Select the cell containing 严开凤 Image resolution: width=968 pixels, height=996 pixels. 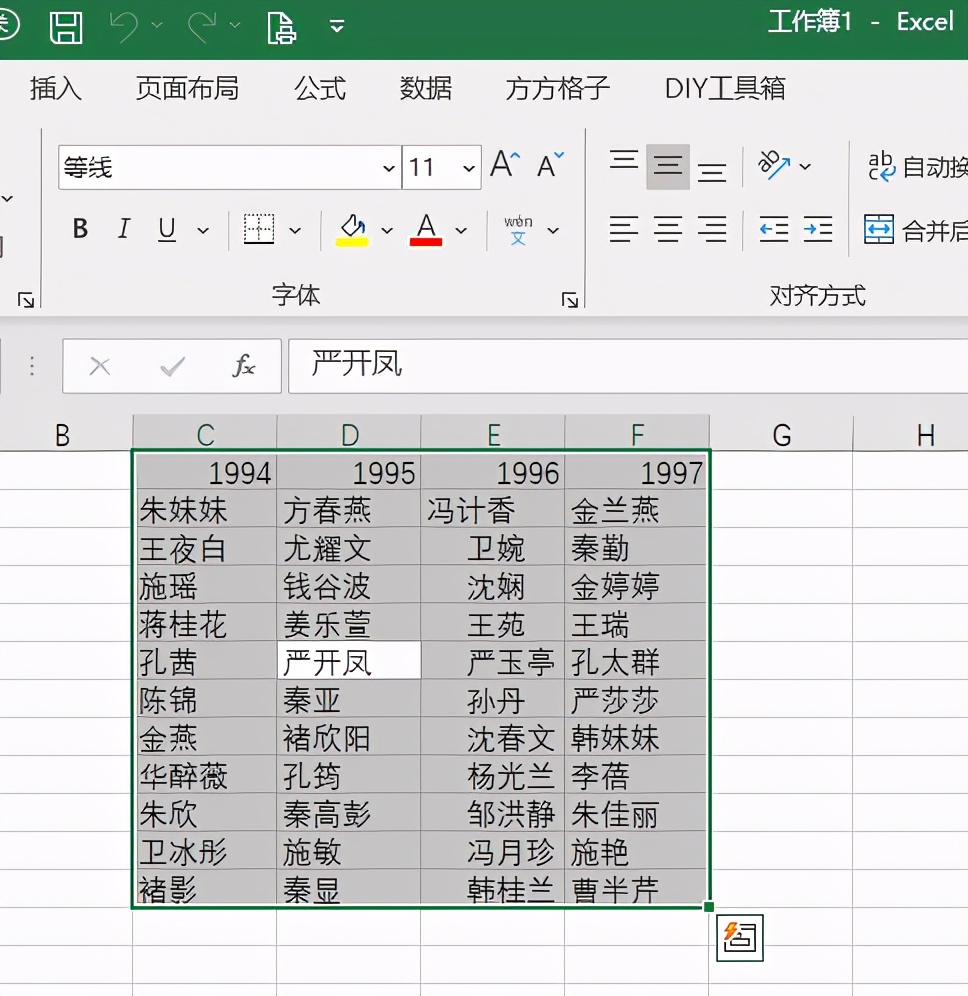[x=348, y=662]
